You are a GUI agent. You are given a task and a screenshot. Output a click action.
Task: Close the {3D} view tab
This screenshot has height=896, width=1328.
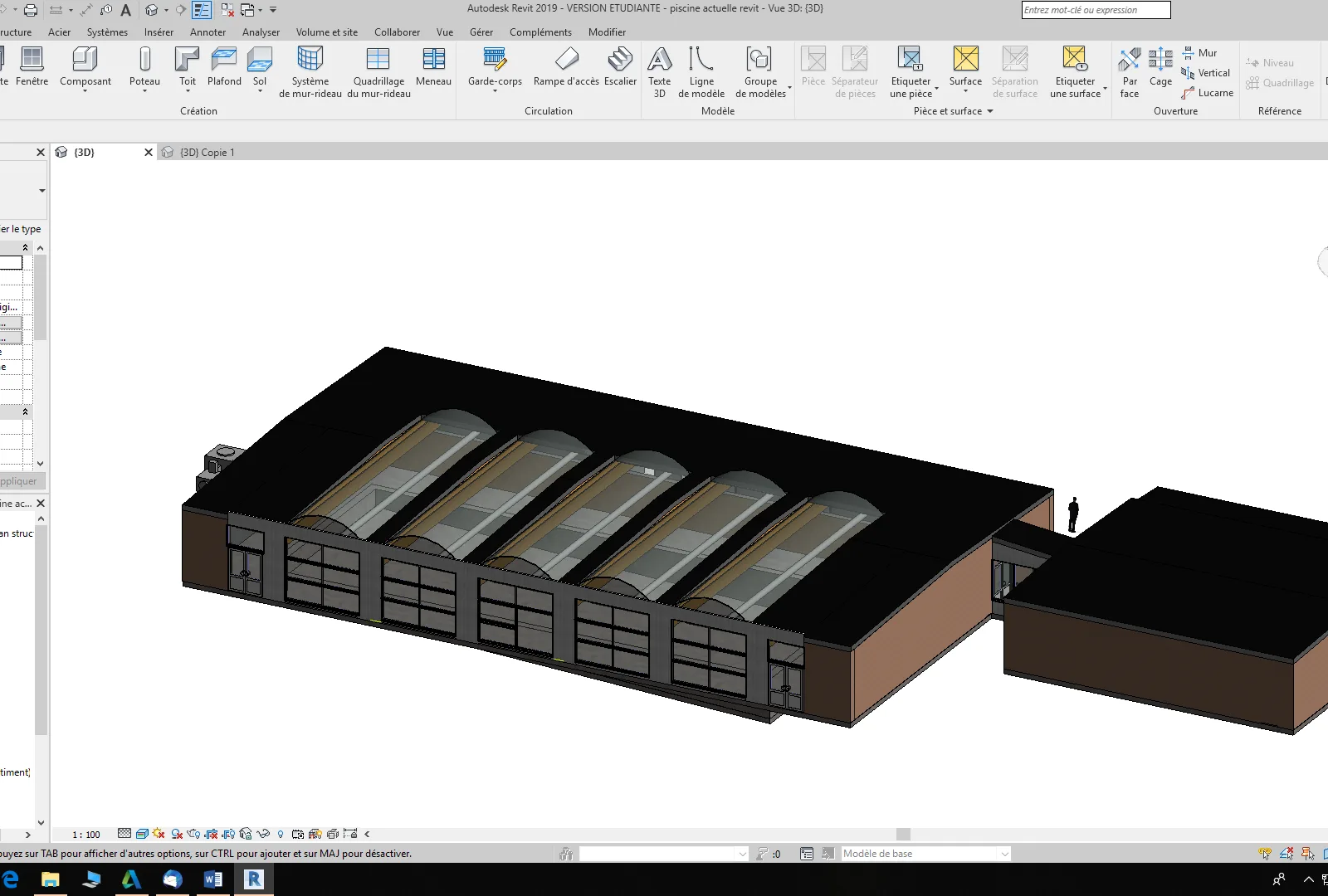click(x=149, y=153)
